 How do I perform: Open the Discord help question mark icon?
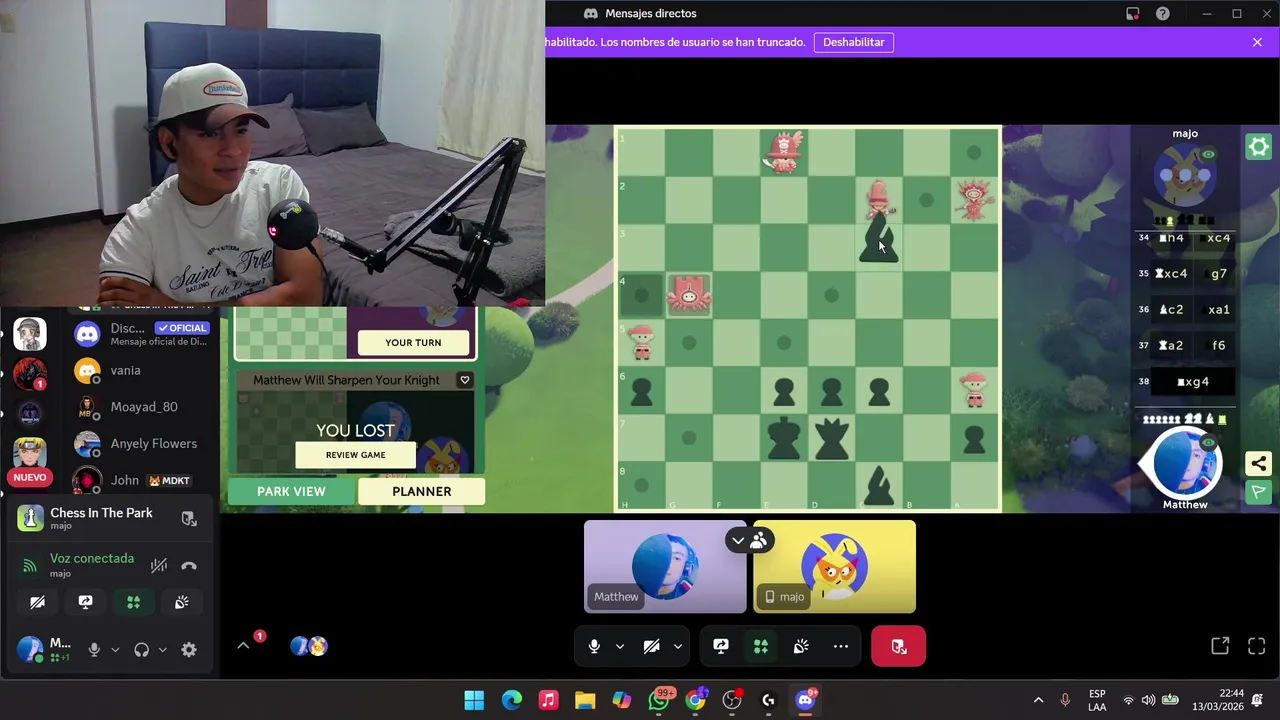1163,13
